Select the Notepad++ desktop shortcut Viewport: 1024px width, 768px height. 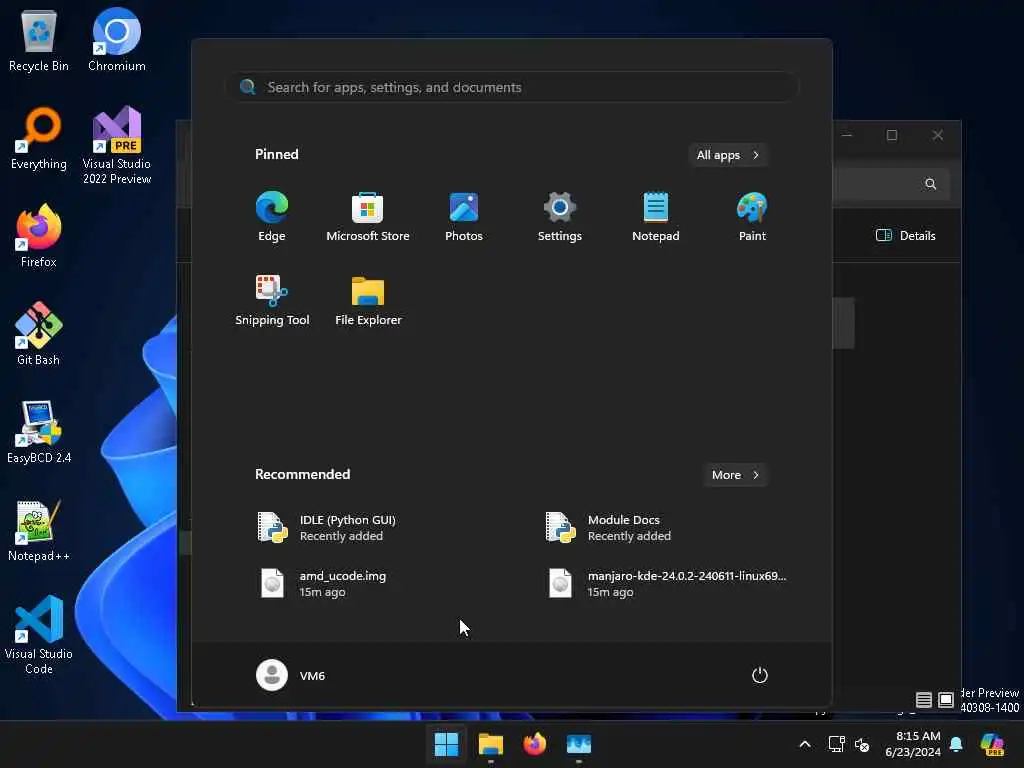[x=39, y=530]
